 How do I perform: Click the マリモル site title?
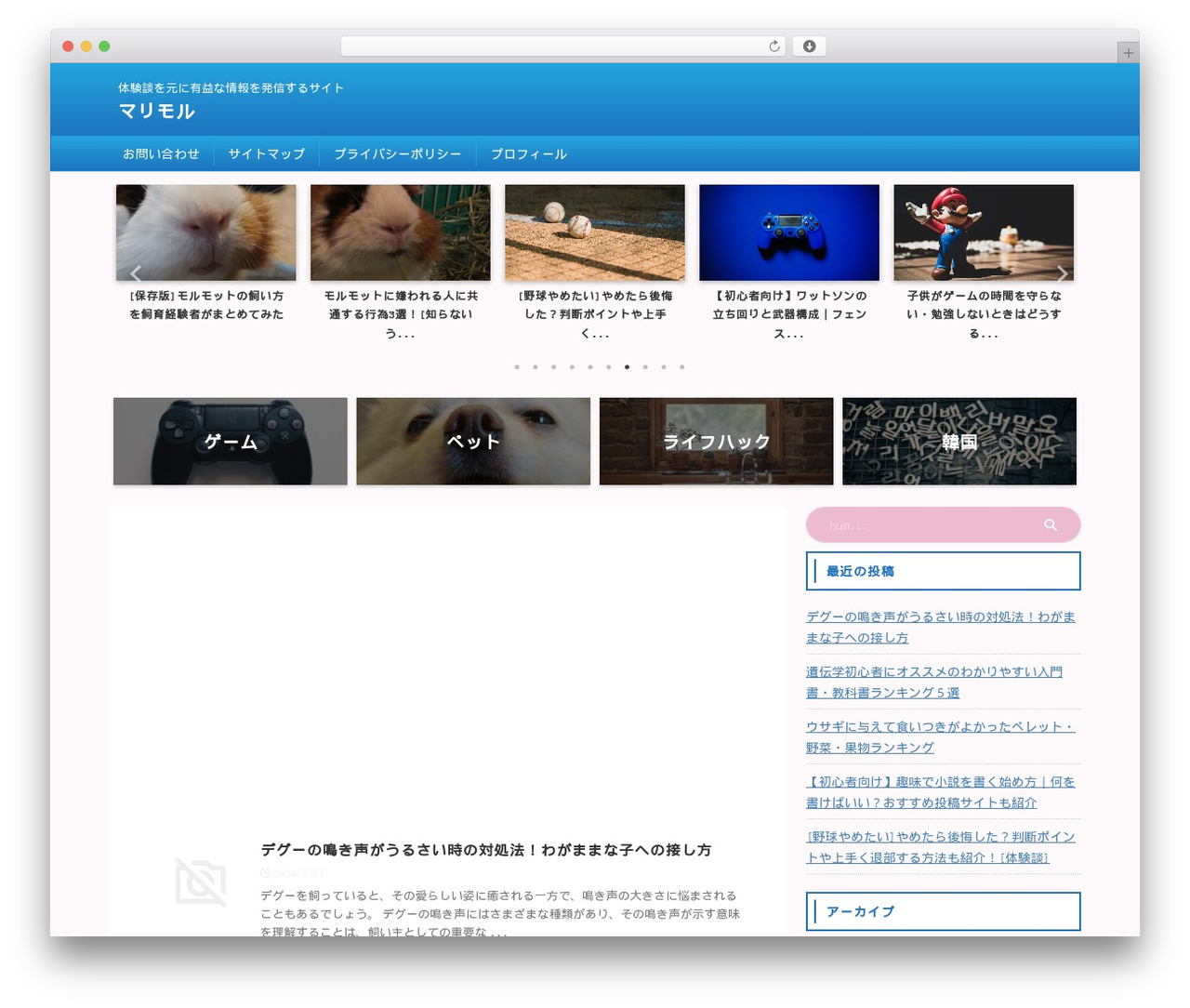pyautogui.click(x=156, y=111)
